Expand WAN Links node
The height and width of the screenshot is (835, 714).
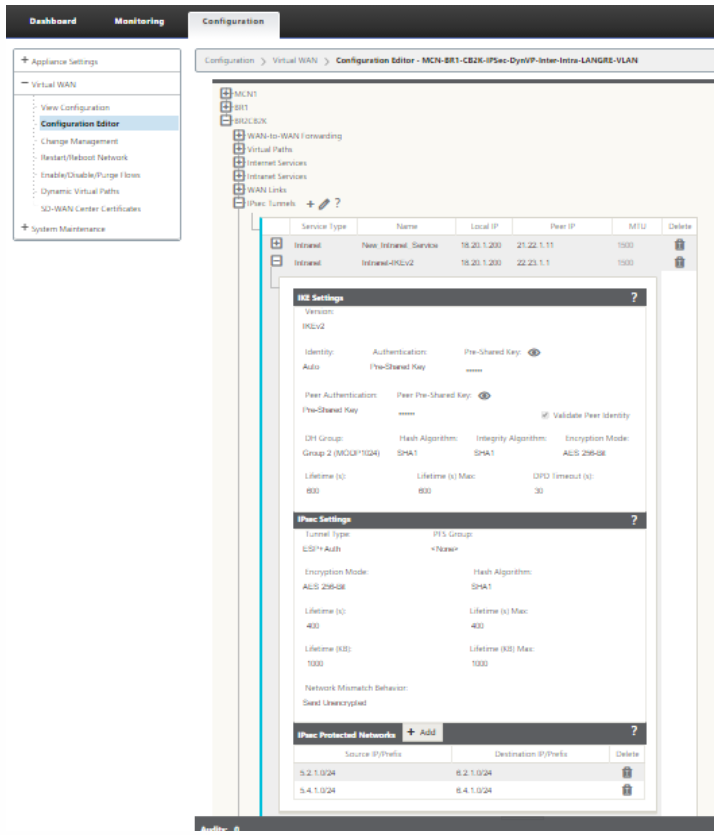[x=239, y=189]
